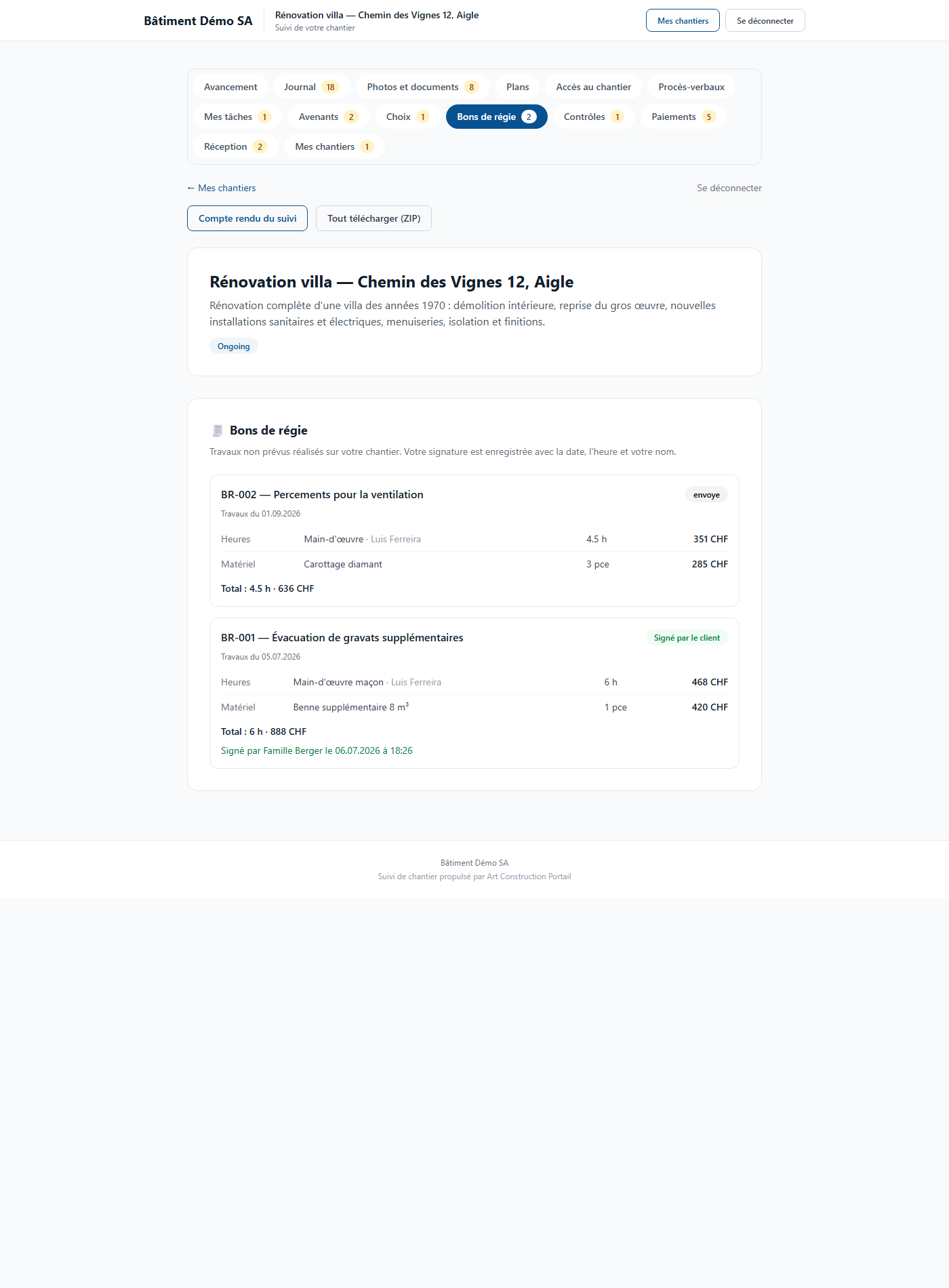Image resolution: width=949 pixels, height=1288 pixels.
Task: Click Signé par Famille Berger signature line
Action: (317, 750)
